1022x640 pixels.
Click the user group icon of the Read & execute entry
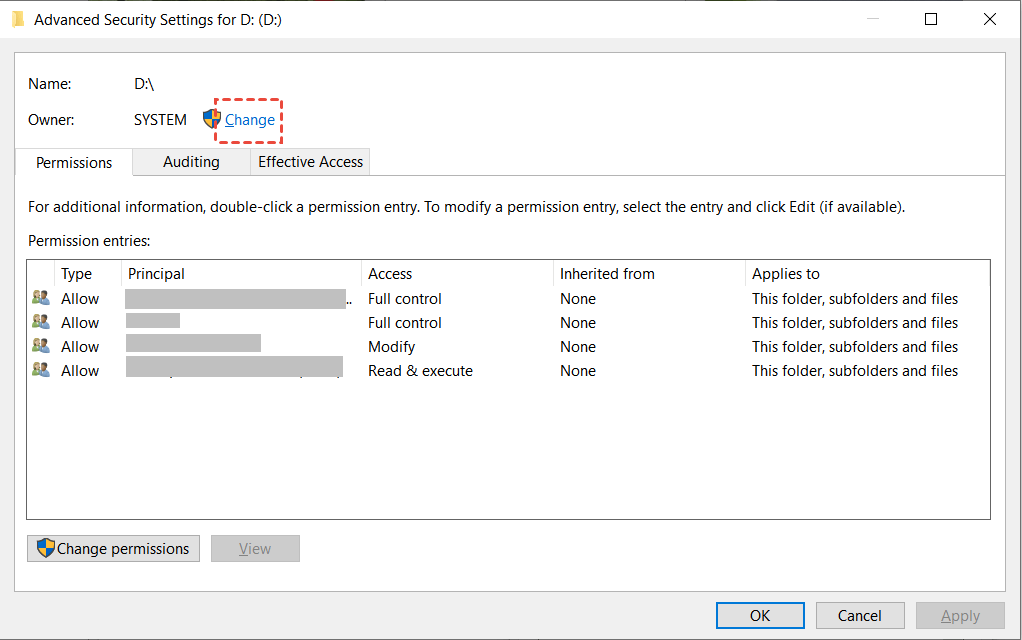coord(41,370)
